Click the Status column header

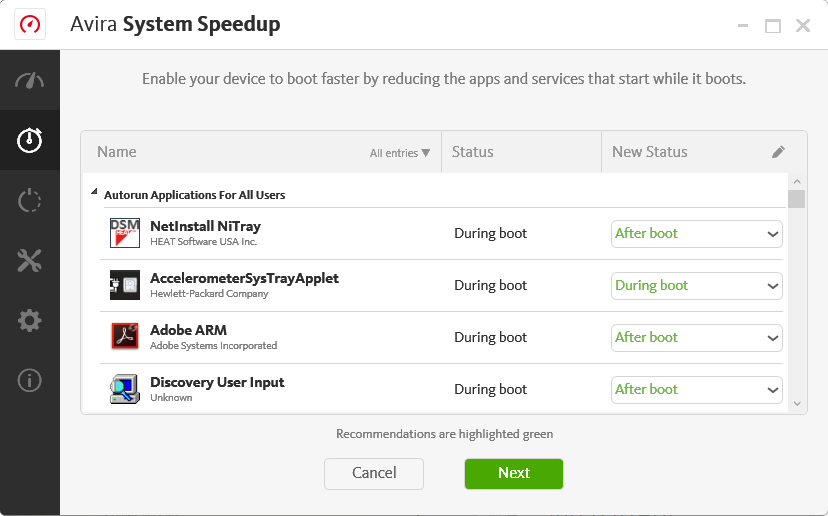coord(473,152)
